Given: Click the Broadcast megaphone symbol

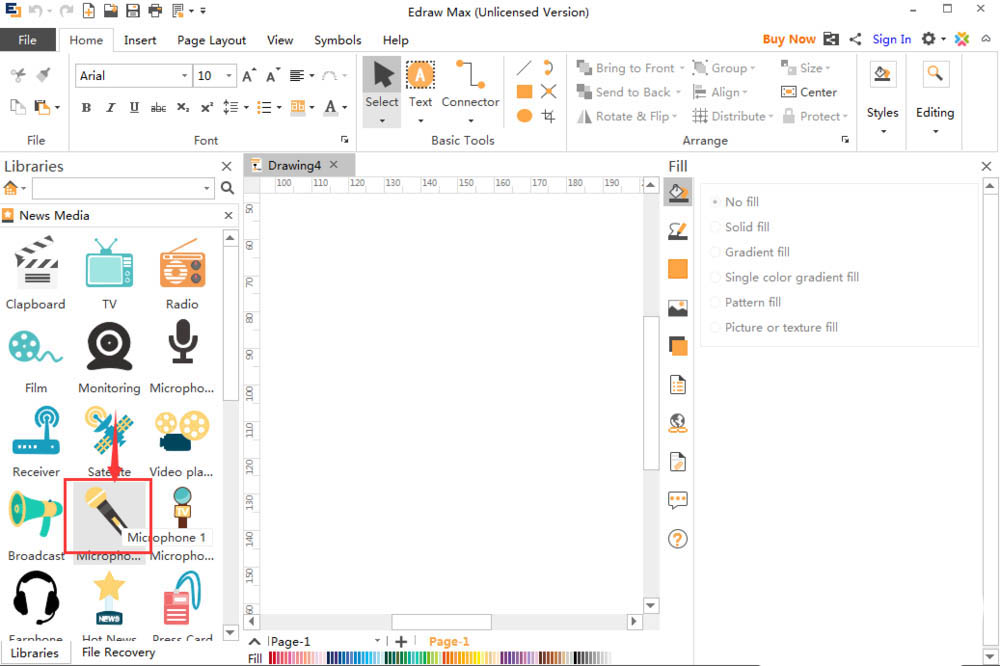Looking at the screenshot, I should pyautogui.click(x=35, y=514).
